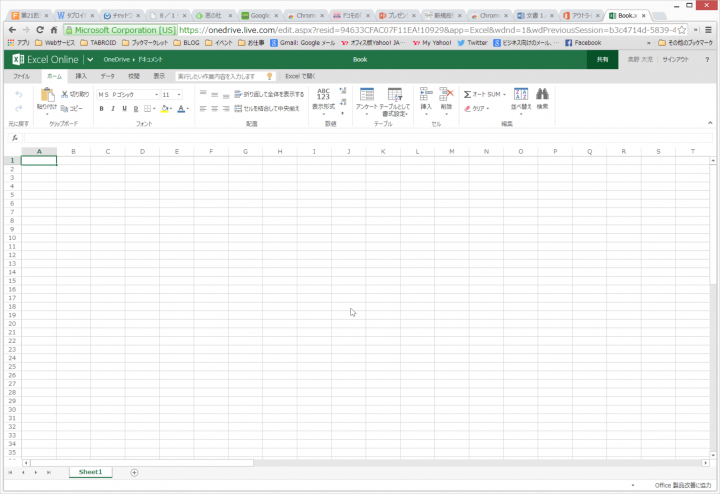Align cell content to bottom
Image resolution: width=720 pixels, height=494 pixels.
point(226,94)
